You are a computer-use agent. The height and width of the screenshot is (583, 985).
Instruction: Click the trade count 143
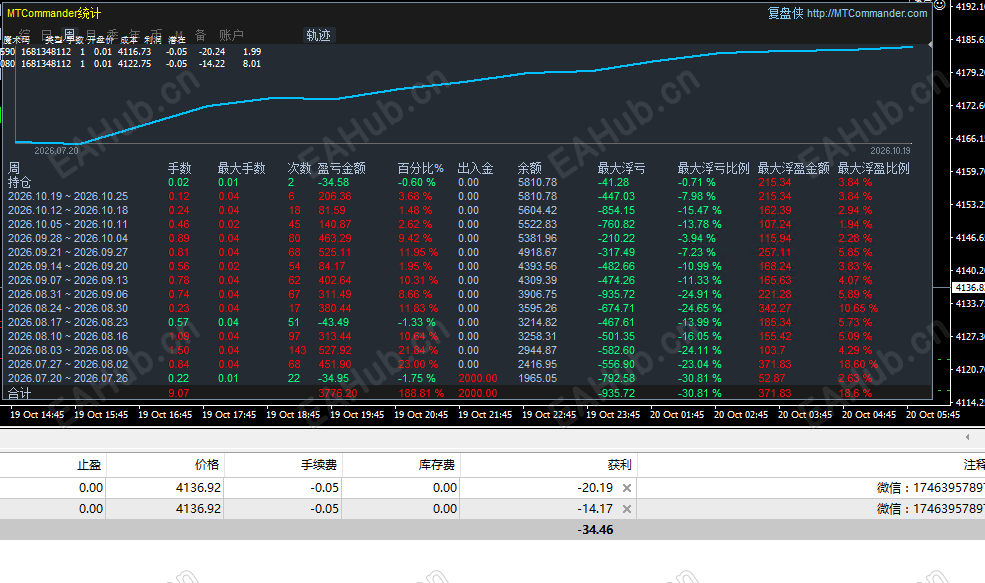click(x=297, y=351)
